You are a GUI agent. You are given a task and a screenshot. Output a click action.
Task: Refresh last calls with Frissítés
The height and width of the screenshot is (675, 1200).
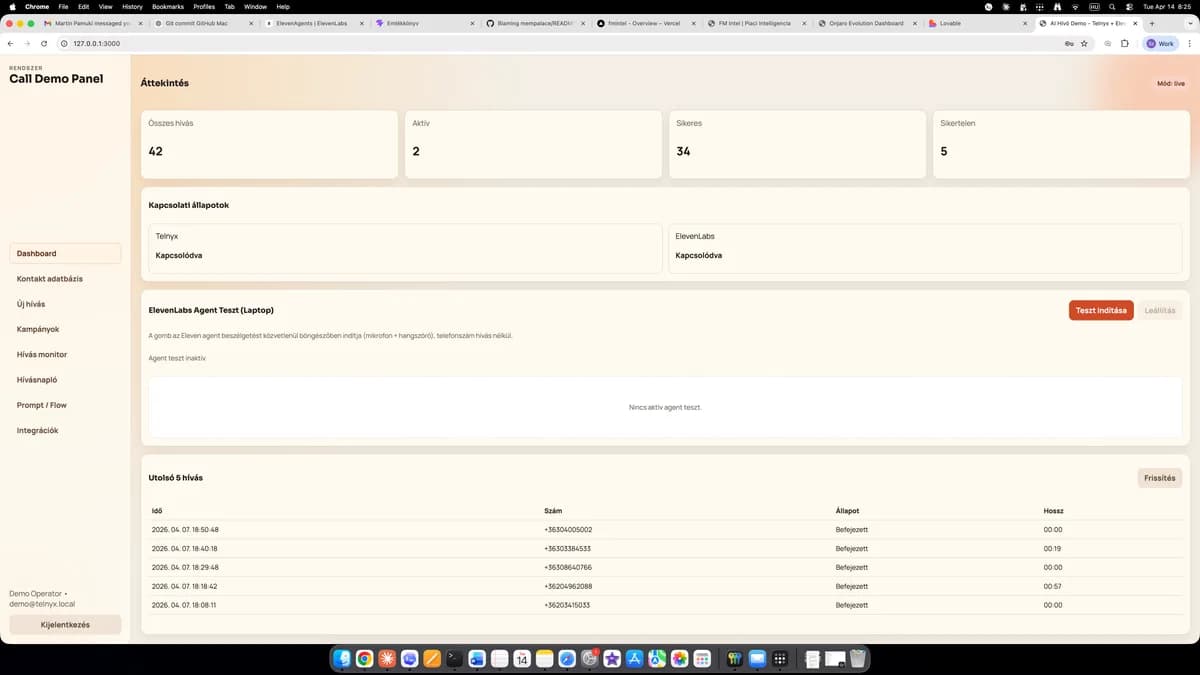[1160, 478]
